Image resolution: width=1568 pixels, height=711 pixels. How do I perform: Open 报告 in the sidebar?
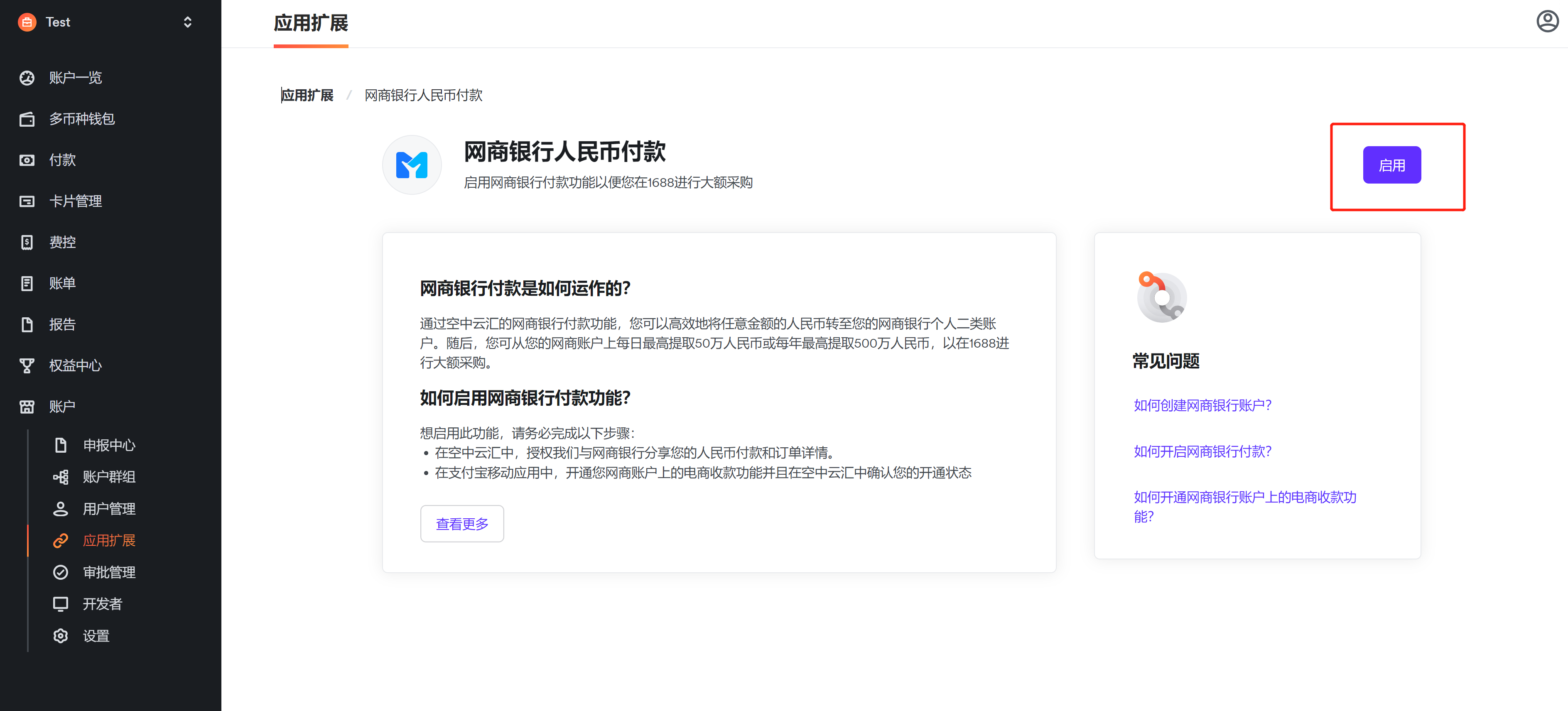[62, 324]
